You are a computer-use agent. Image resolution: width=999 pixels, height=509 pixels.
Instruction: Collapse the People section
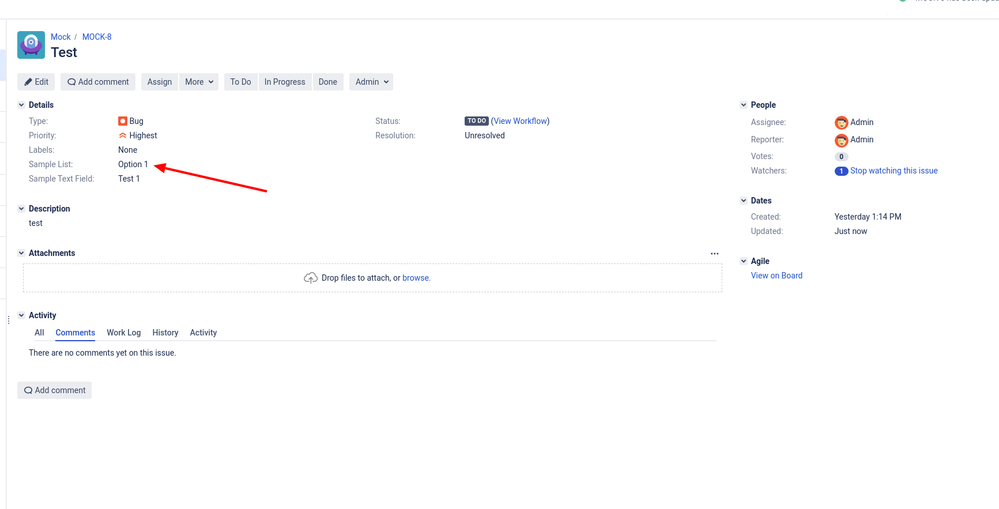744,105
